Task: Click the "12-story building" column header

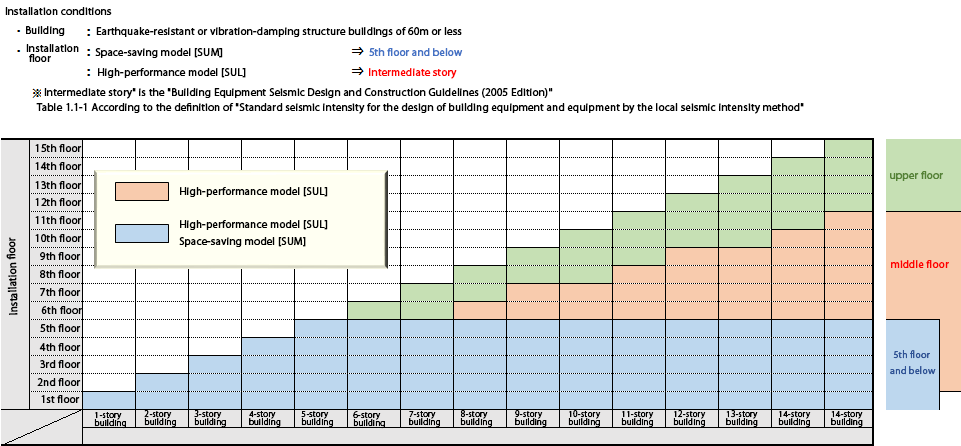Action: [x=691, y=418]
